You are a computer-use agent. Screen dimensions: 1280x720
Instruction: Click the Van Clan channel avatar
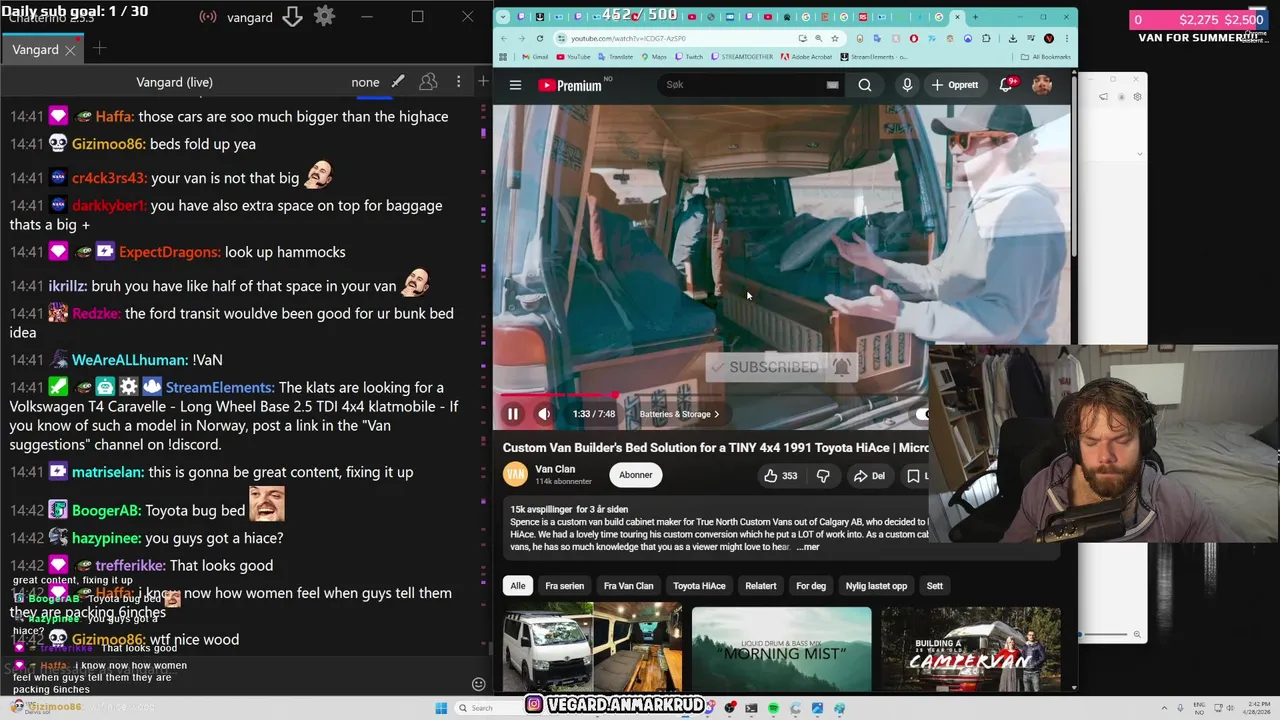click(x=515, y=474)
